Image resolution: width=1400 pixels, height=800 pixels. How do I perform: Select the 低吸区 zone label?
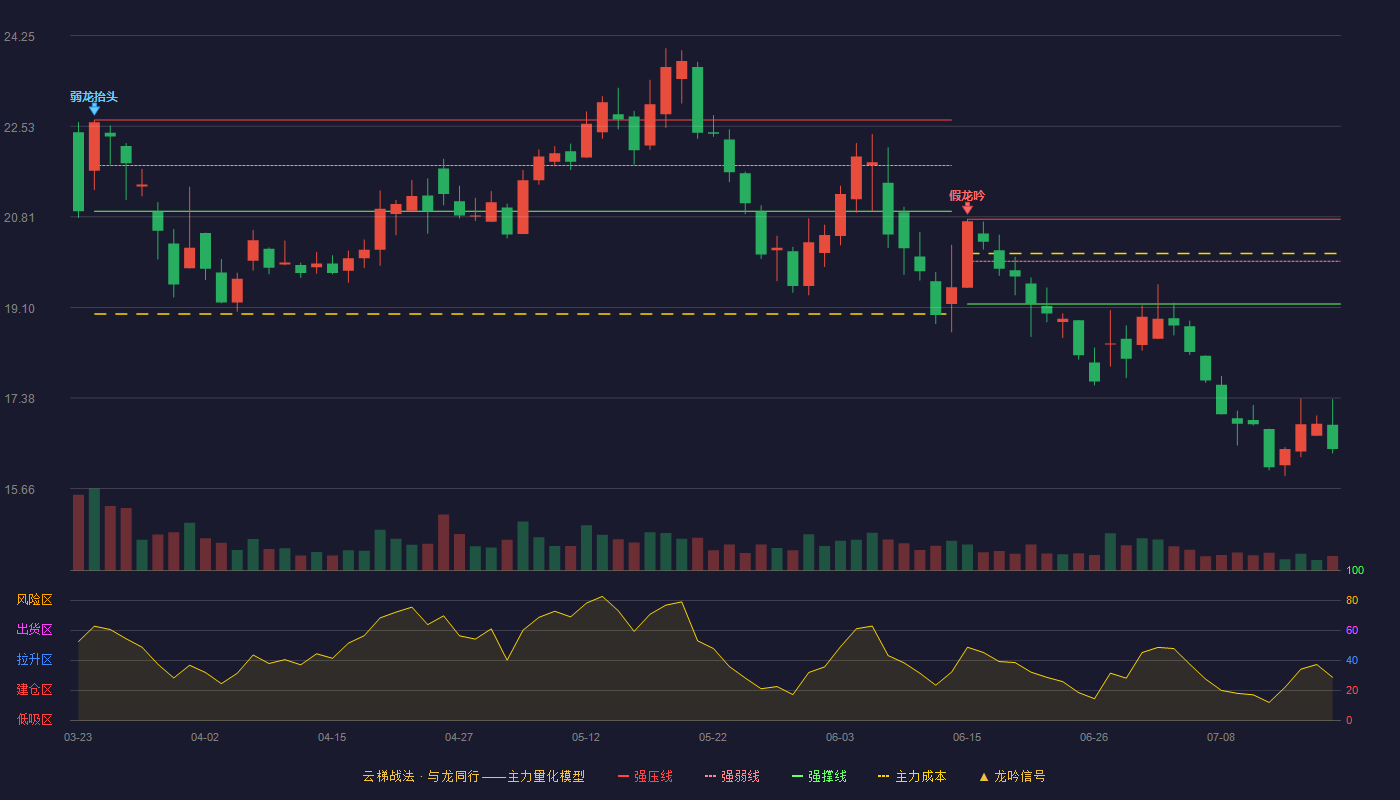[34, 720]
